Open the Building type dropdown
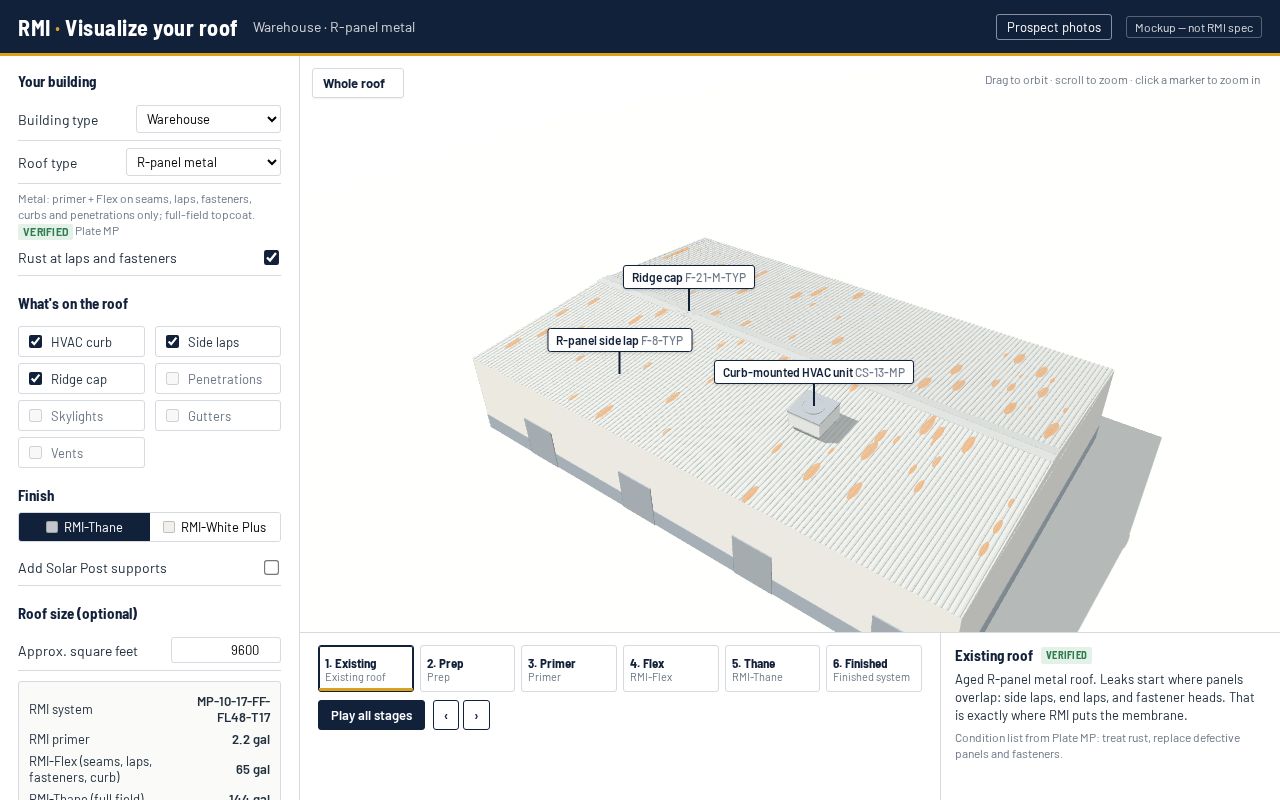The height and width of the screenshot is (800, 1280). click(x=208, y=119)
